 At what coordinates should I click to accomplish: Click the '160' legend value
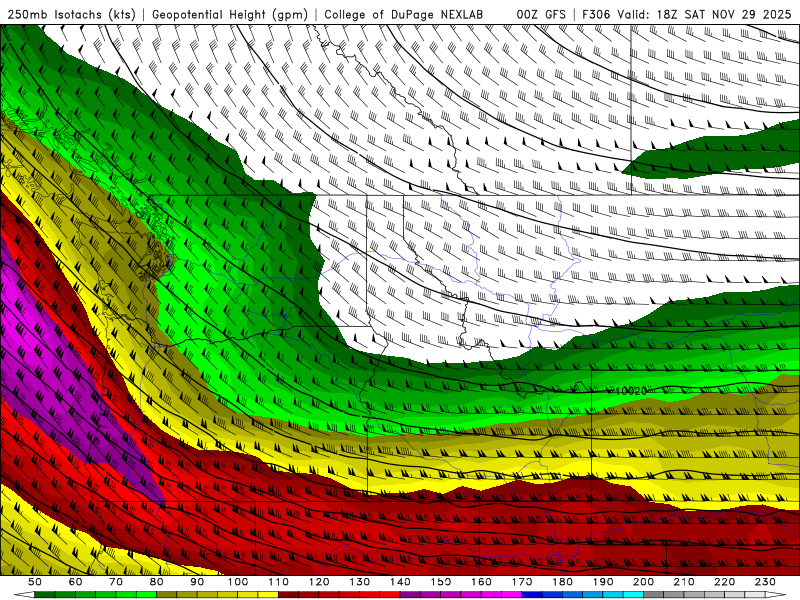tap(481, 582)
